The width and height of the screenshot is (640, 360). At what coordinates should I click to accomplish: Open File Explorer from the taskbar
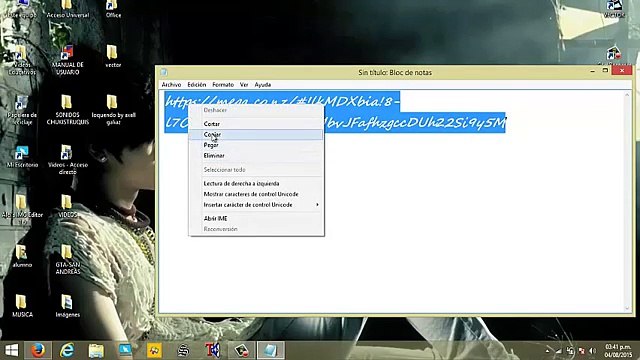[96, 350]
